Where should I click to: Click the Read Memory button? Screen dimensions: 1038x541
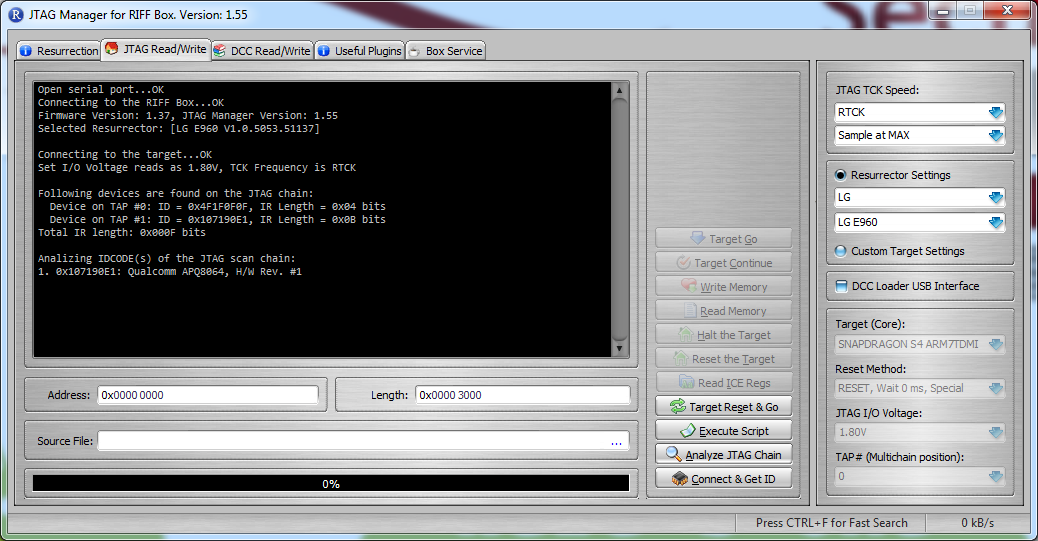724,311
